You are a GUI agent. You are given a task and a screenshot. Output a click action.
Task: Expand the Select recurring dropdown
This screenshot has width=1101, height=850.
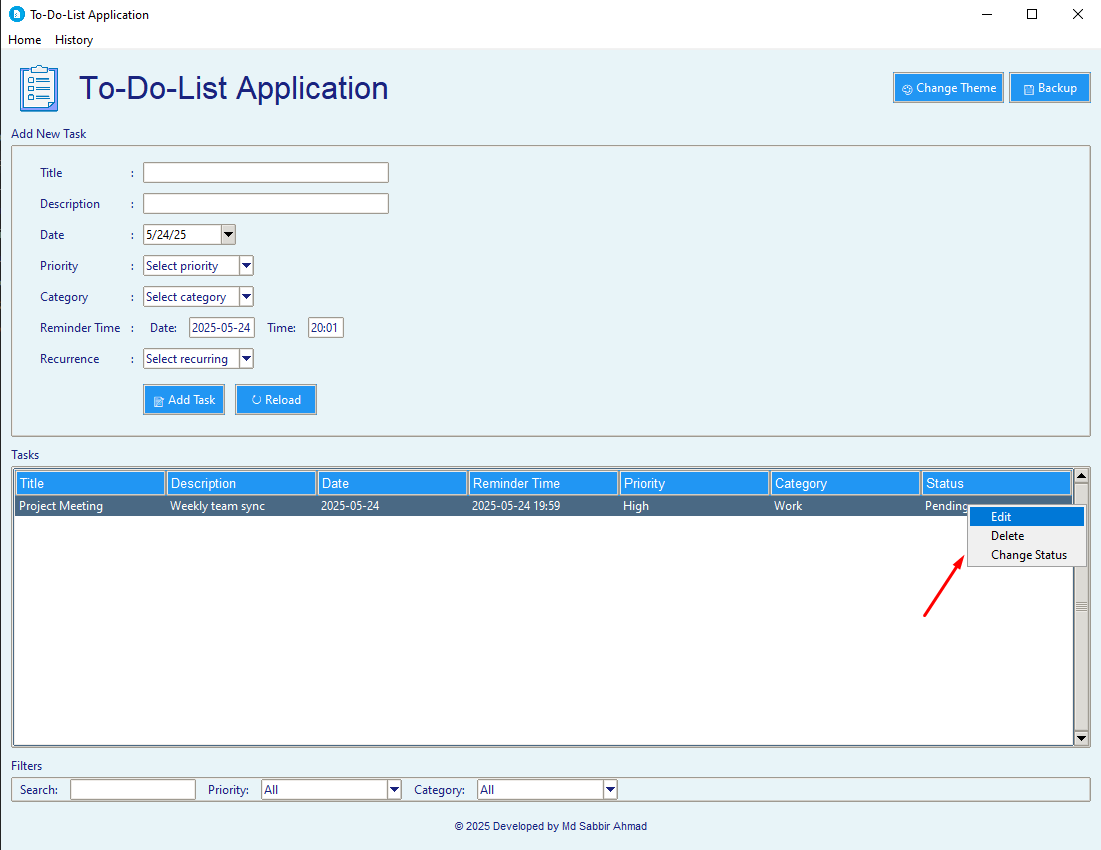[246, 359]
